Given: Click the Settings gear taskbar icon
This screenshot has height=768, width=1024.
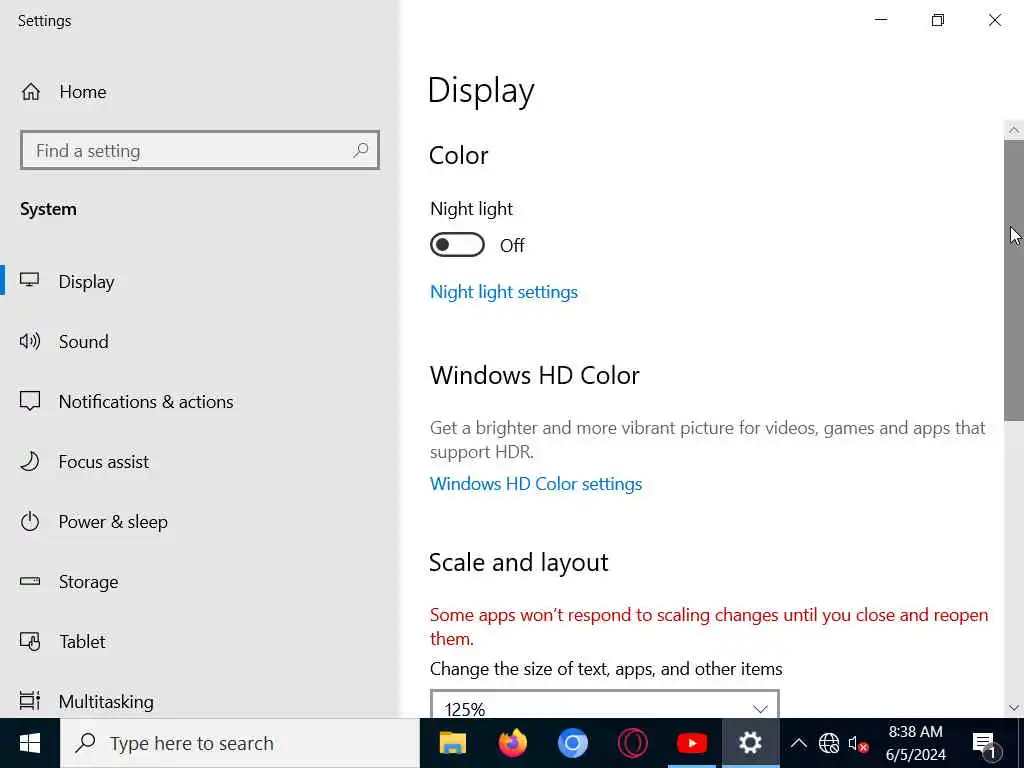Looking at the screenshot, I should 750,743.
